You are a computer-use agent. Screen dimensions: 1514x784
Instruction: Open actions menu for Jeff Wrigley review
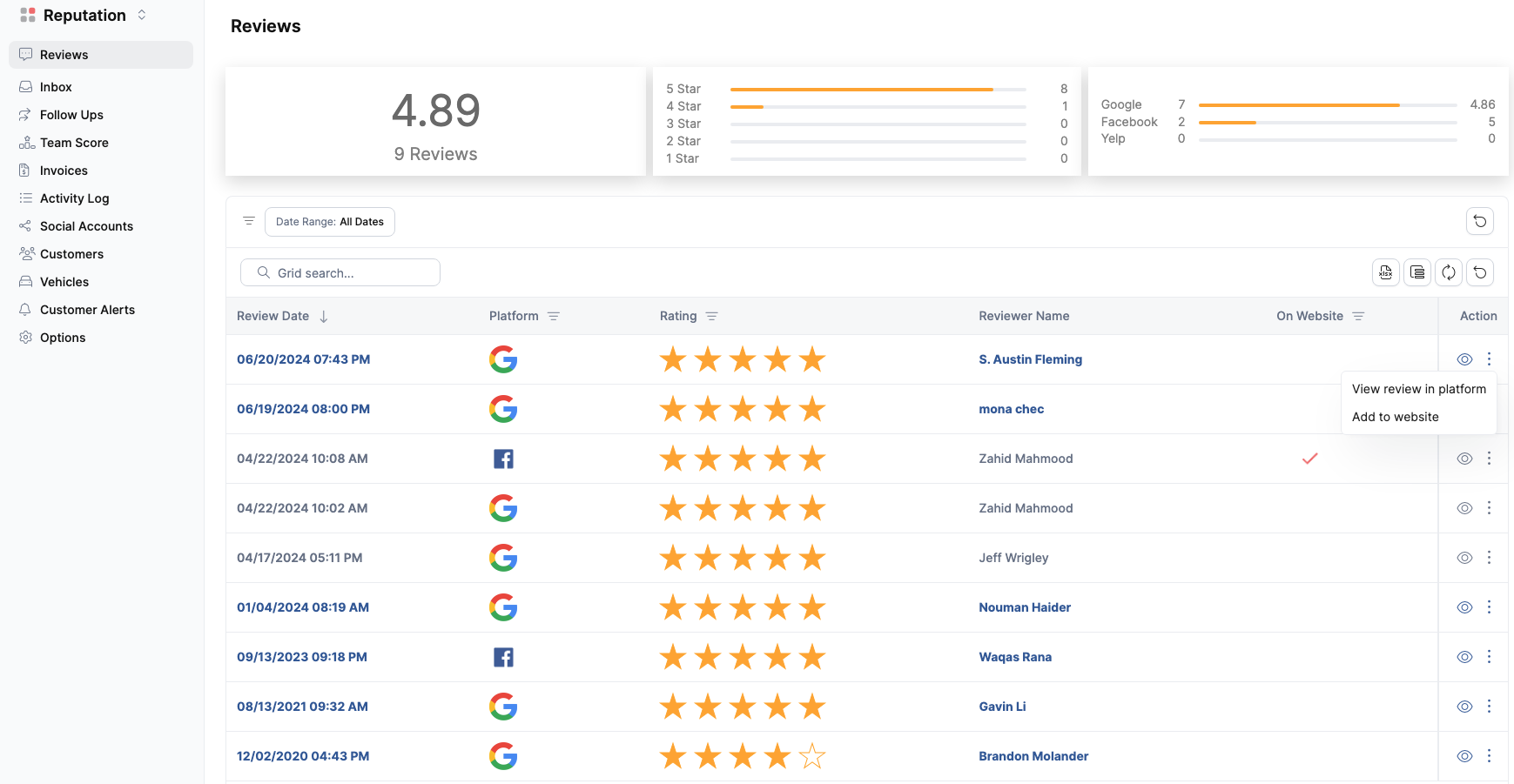coord(1490,557)
